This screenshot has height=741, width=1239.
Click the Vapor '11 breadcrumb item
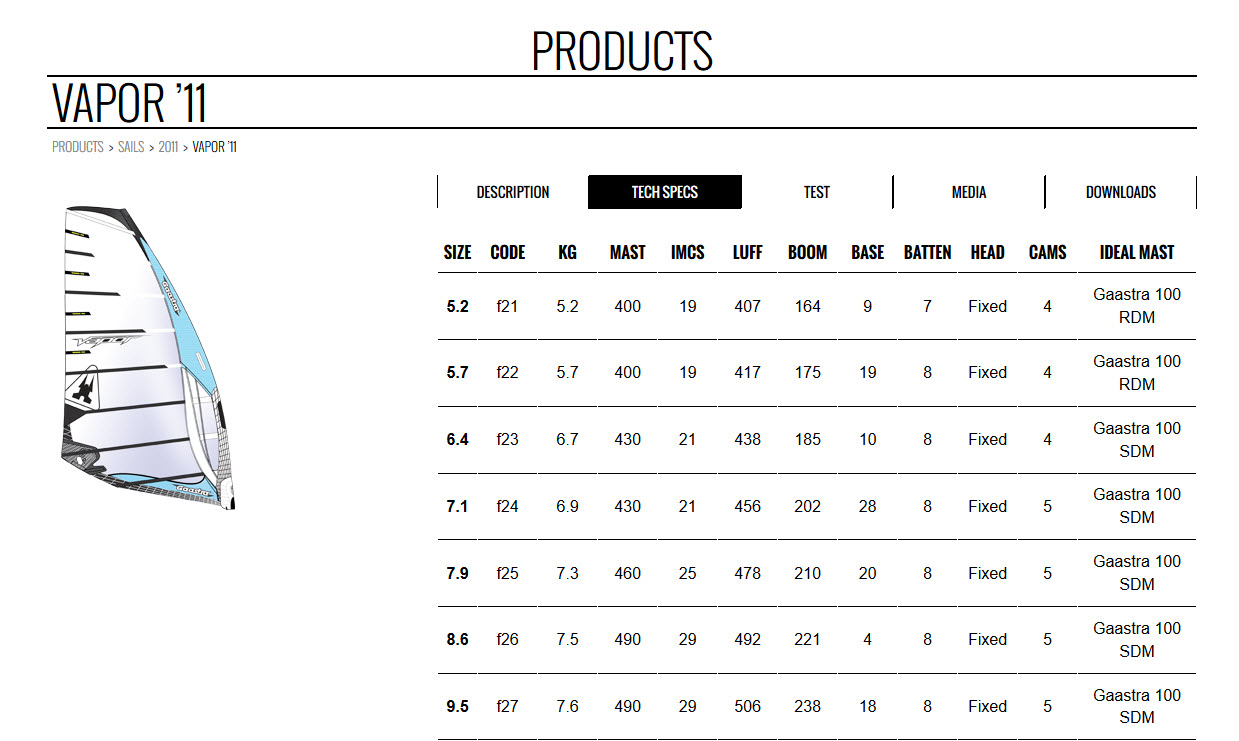pyautogui.click(x=214, y=147)
